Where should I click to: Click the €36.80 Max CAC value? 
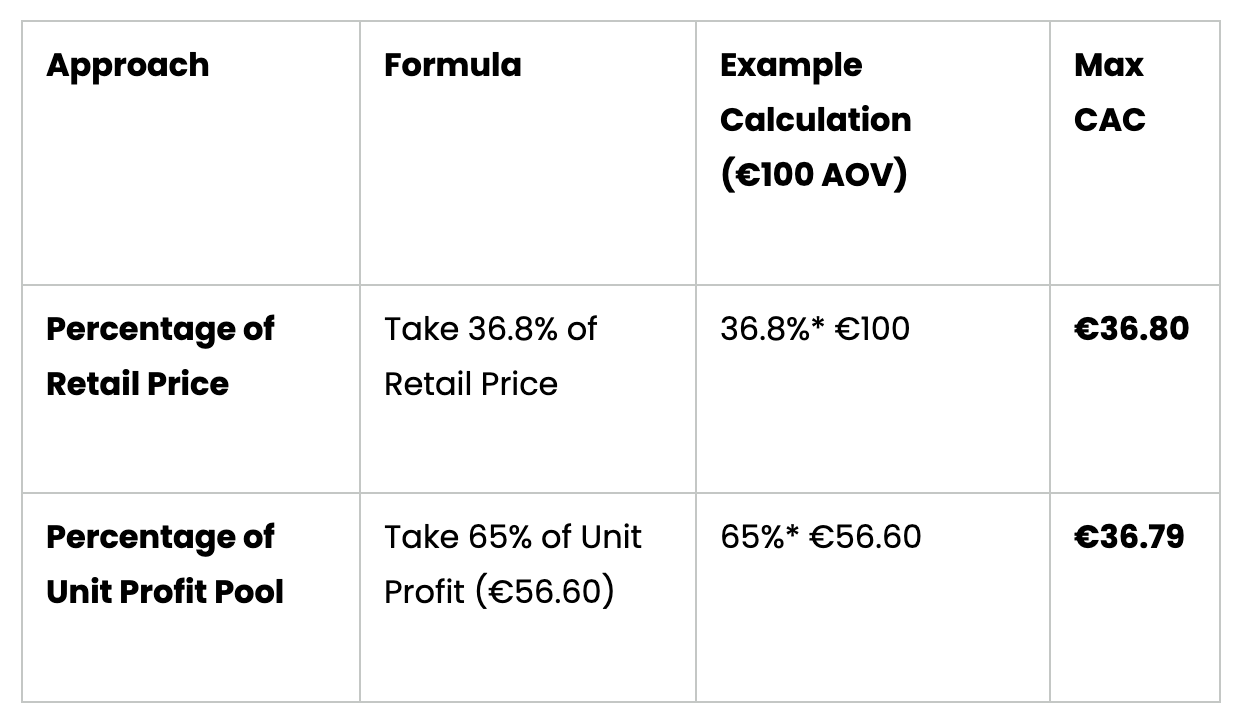click(1131, 329)
